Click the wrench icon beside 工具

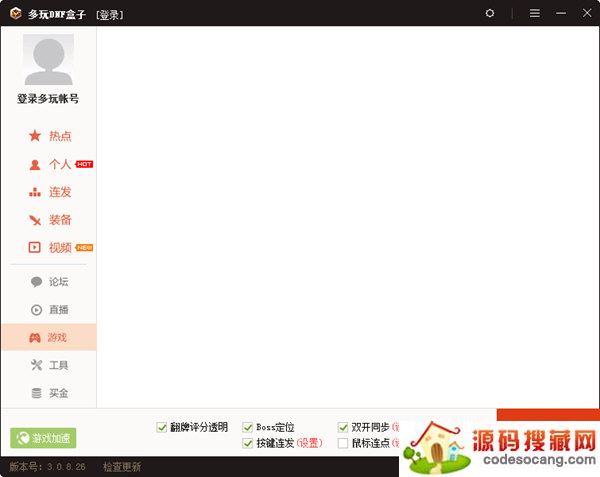[36, 365]
